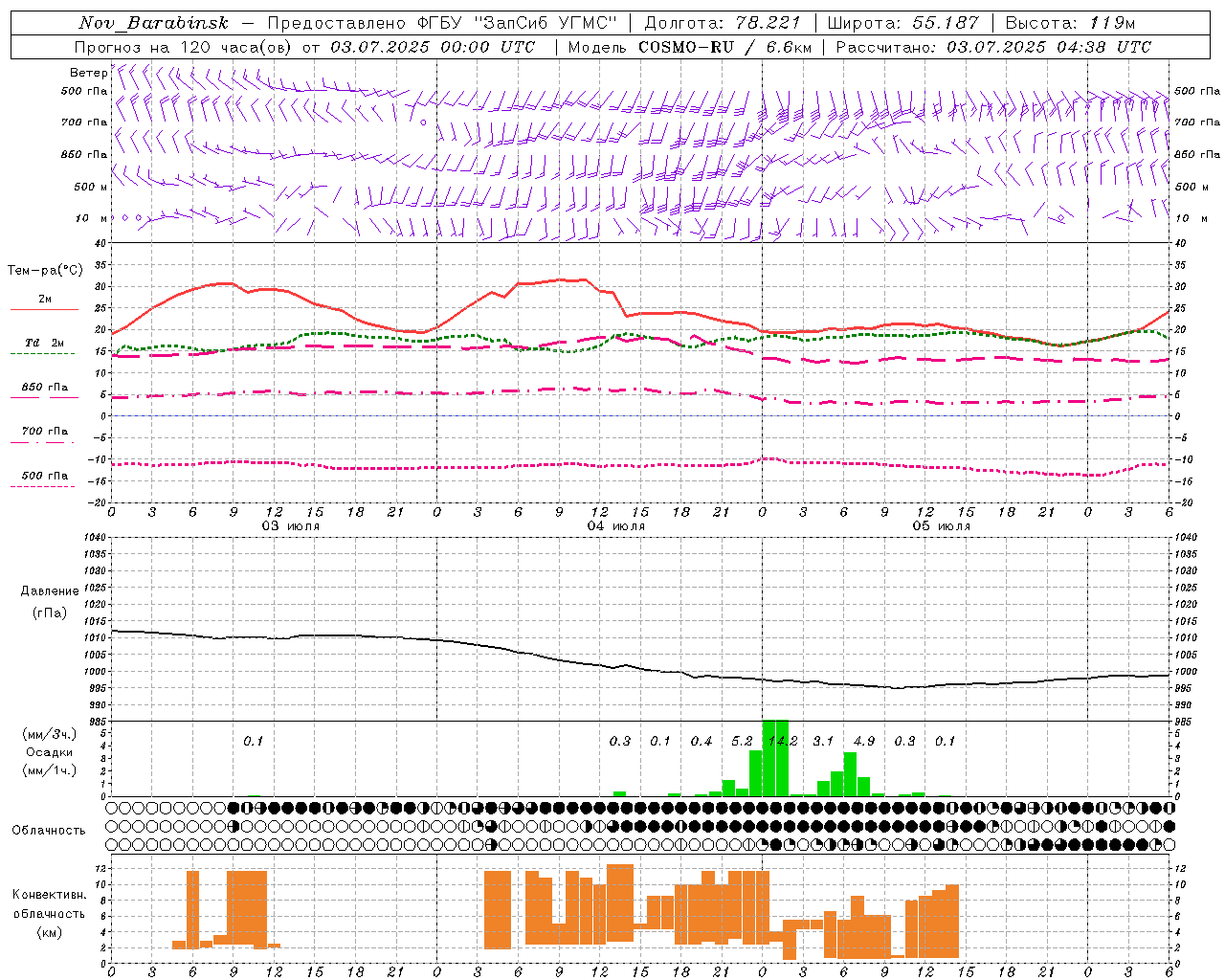Click the Рассчитано: 03.07.2025 04:38 UTC timestamp
This screenshot has height=980, width=1225.
coord(993,47)
